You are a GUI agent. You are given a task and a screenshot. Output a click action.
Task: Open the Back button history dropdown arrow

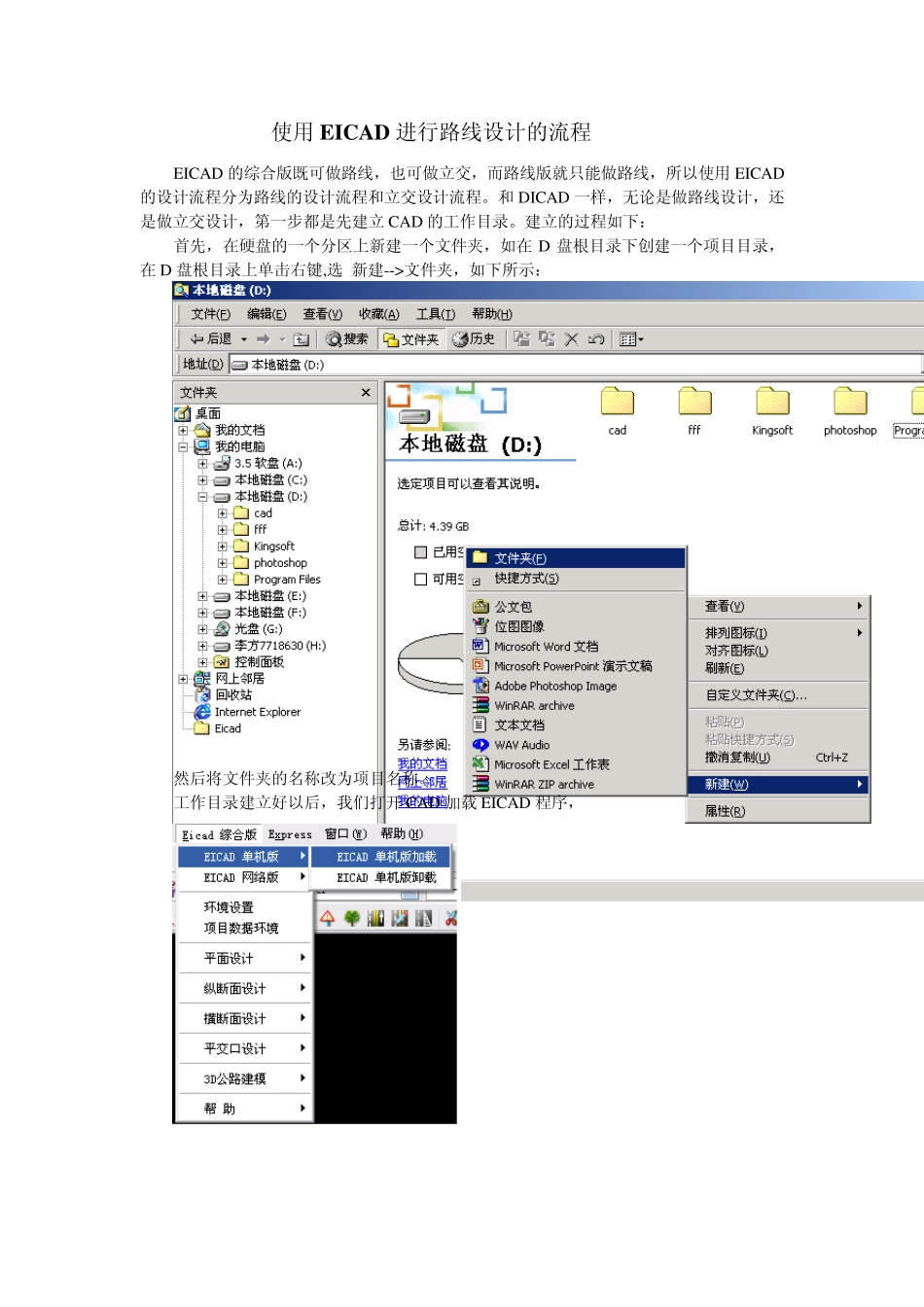tap(244, 339)
